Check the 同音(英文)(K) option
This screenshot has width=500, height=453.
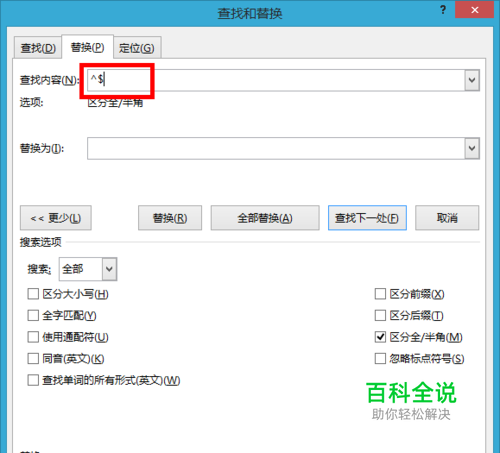pyautogui.click(x=33, y=359)
